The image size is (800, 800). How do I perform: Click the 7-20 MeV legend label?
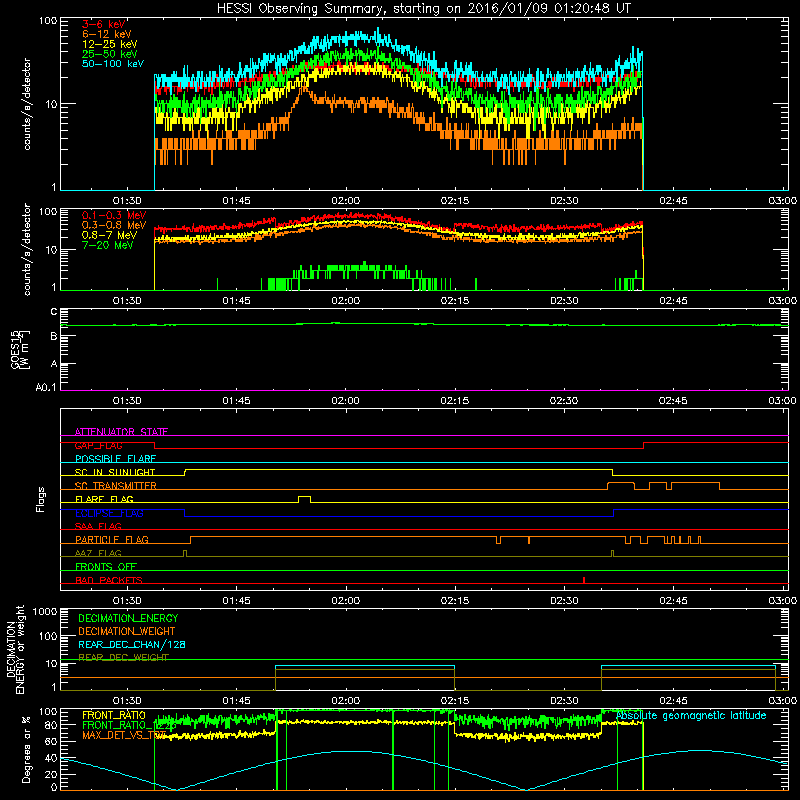coord(107,245)
